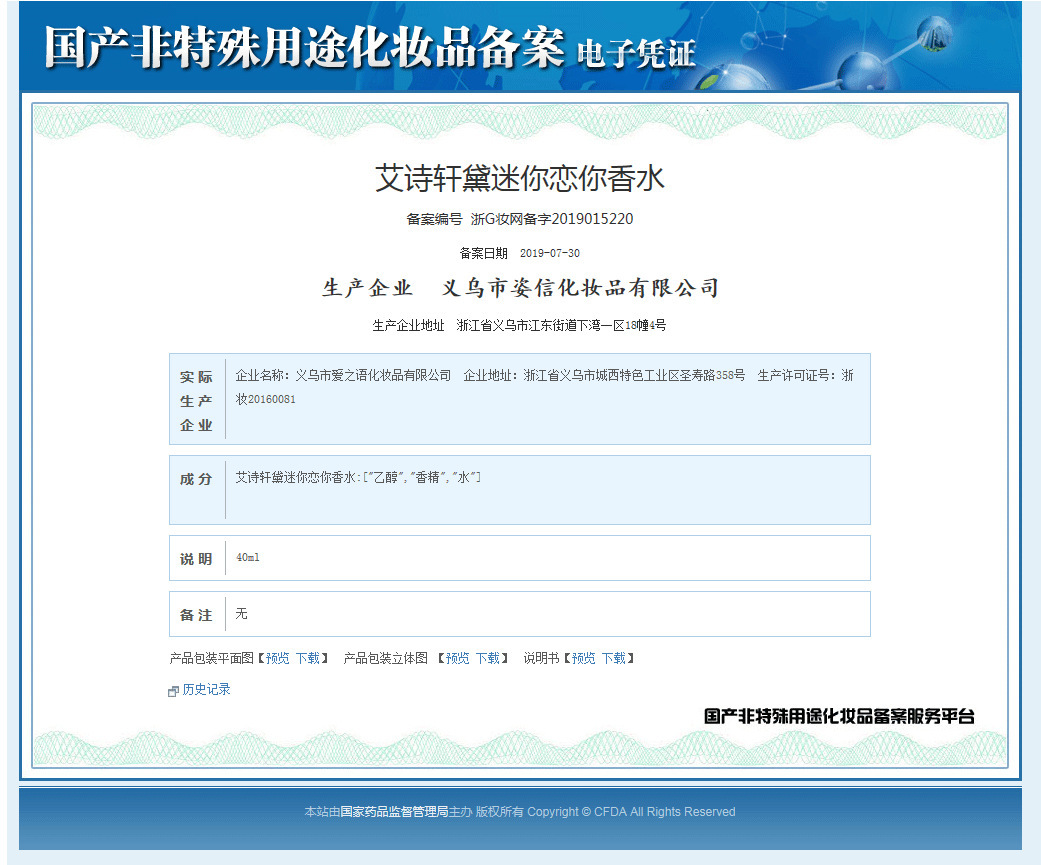1041x865 pixels.
Task: Download the 说明书 document
Action: [614, 658]
